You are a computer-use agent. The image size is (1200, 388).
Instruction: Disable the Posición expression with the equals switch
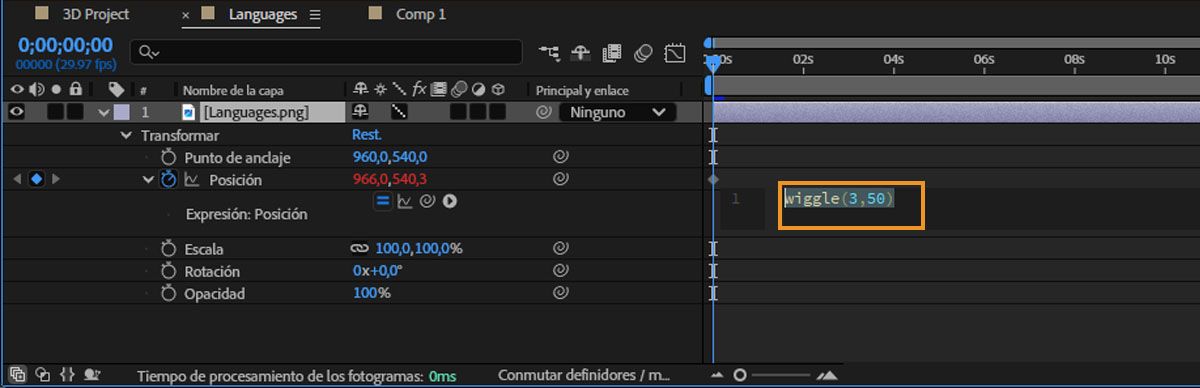pos(383,201)
